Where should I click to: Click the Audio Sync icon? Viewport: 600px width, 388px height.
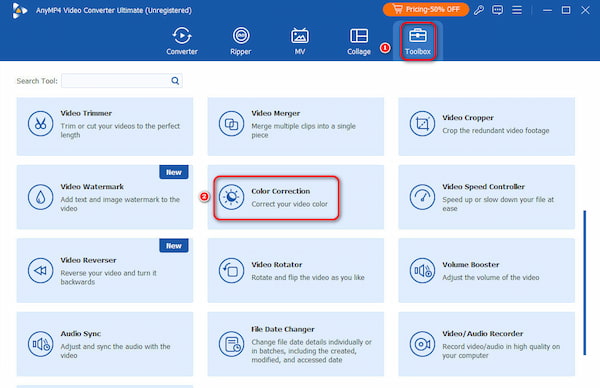pos(40,344)
